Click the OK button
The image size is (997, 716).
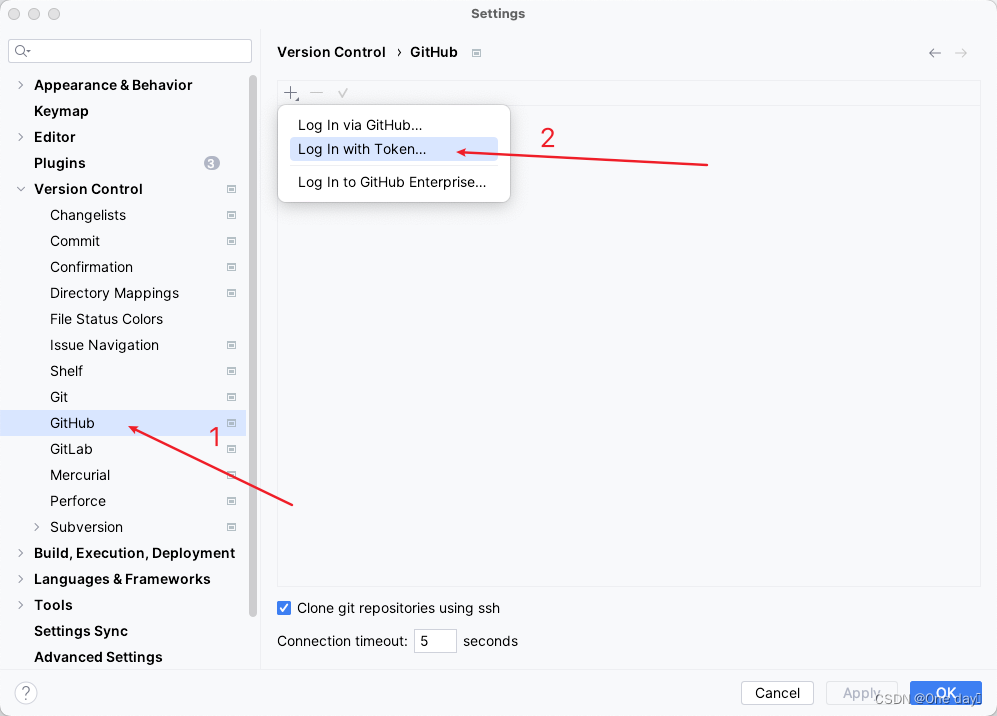click(x=945, y=693)
